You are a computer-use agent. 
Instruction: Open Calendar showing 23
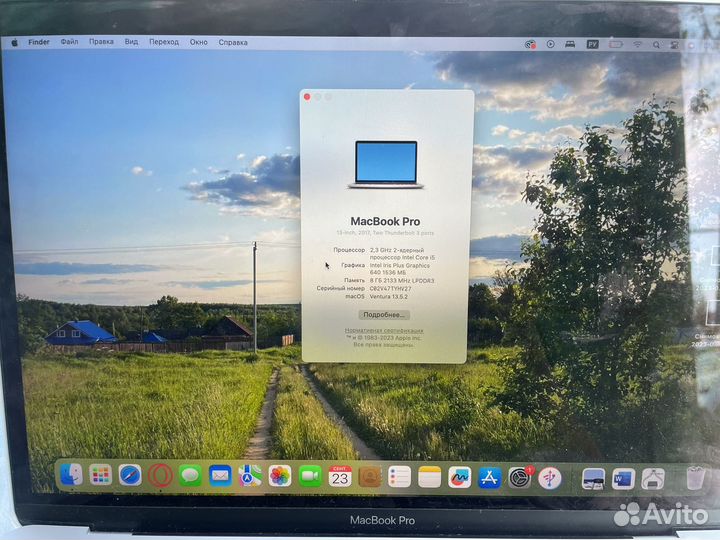(x=340, y=477)
